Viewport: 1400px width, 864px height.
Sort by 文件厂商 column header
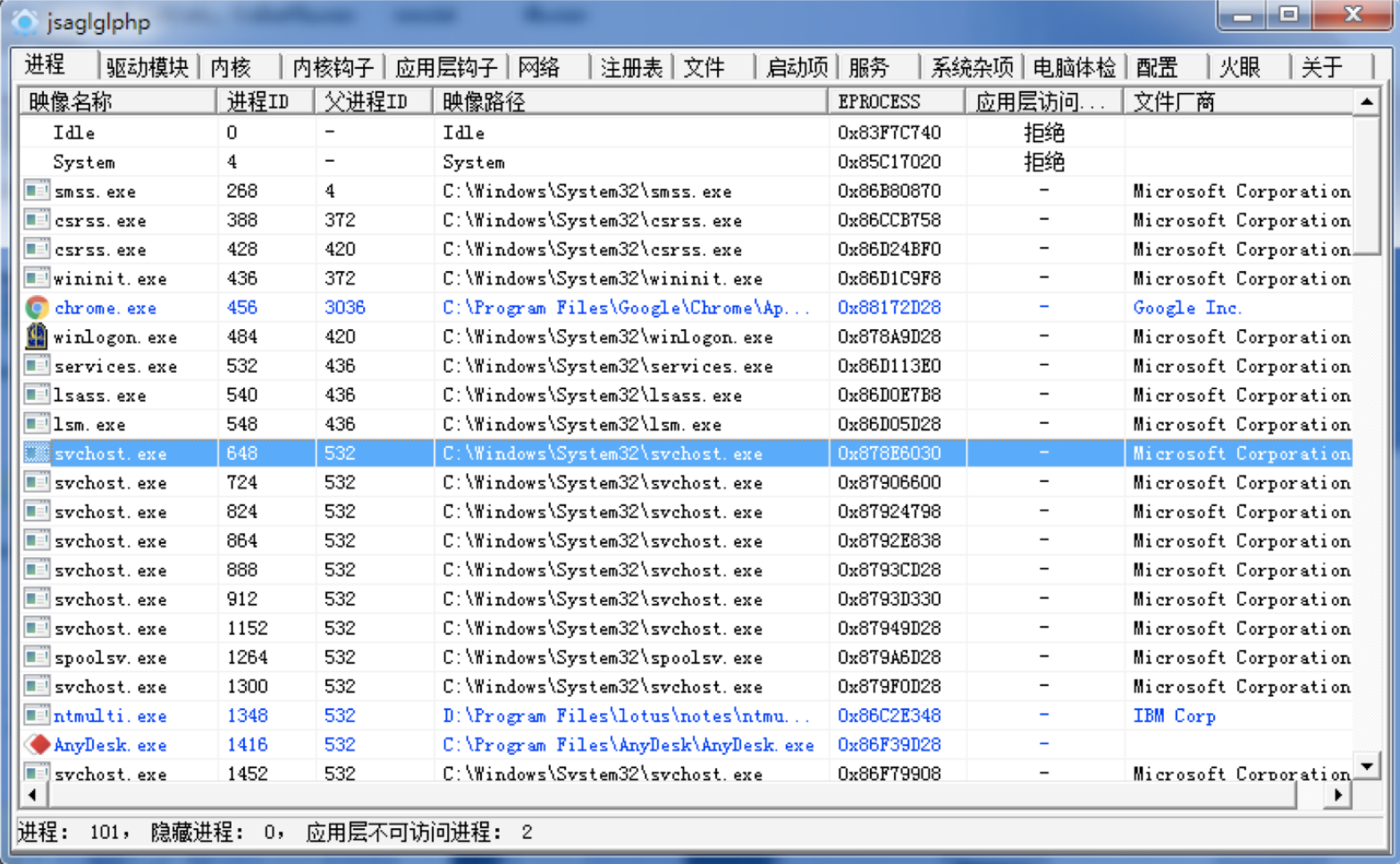coord(1238,101)
